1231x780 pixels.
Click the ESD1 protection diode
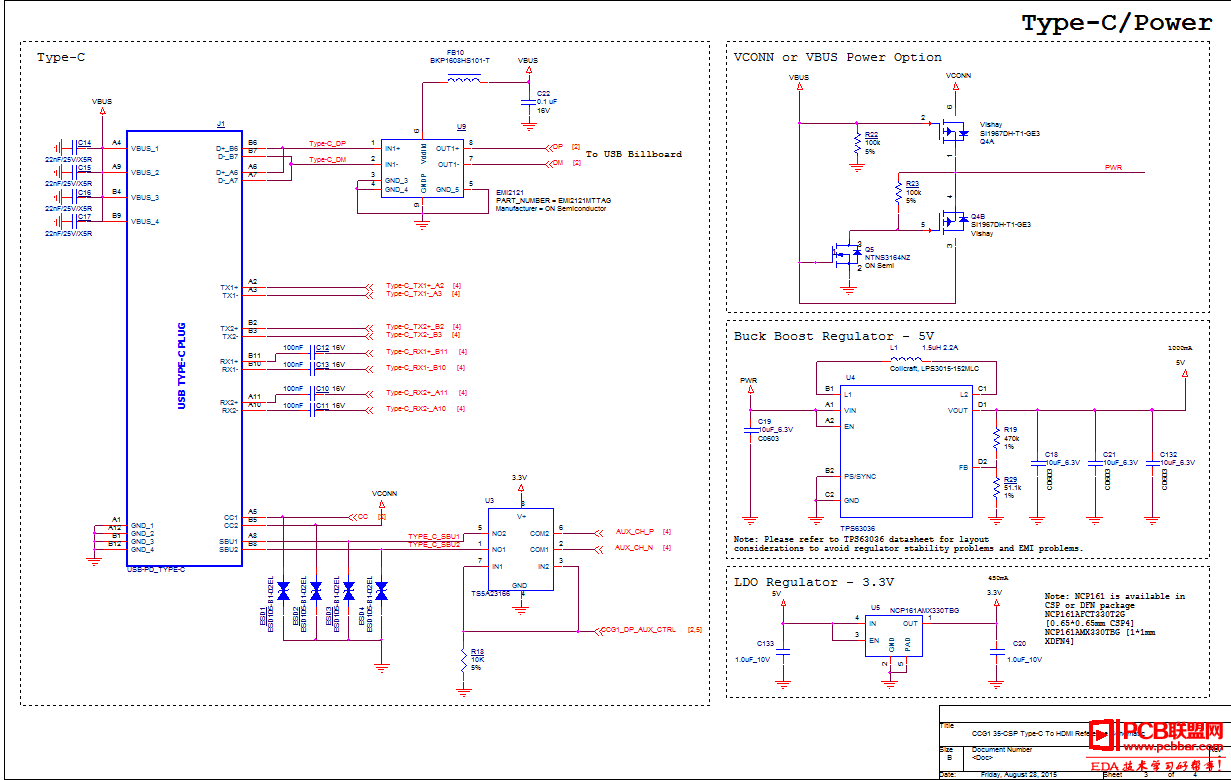tap(283, 590)
